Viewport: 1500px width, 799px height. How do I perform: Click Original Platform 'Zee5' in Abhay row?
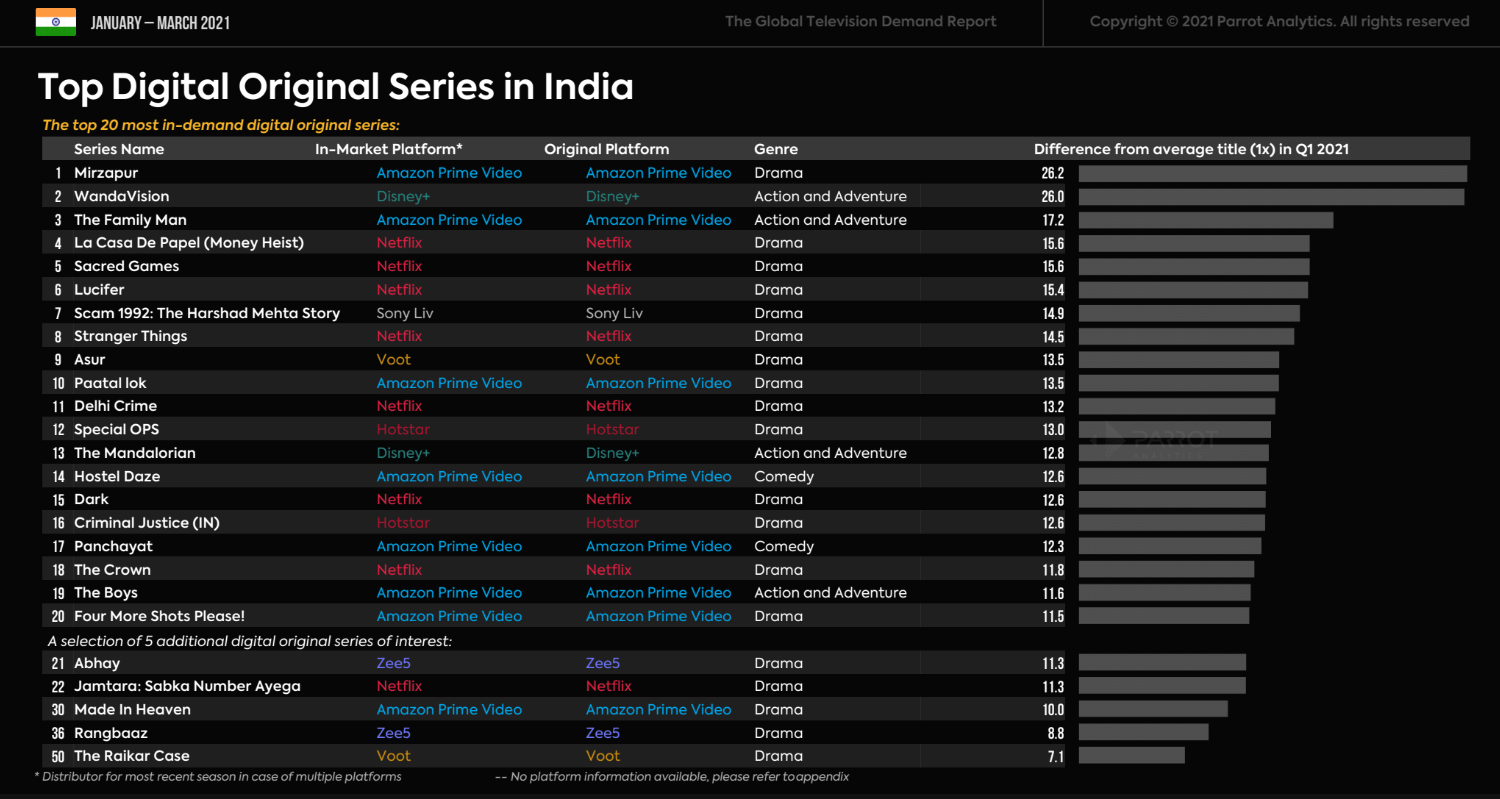[603, 663]
